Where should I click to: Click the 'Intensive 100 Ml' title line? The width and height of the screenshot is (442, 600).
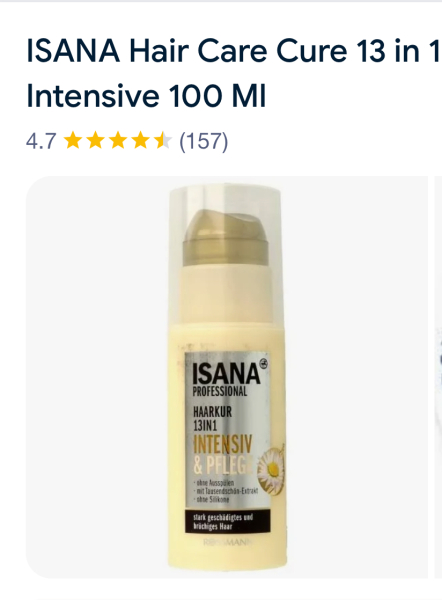point(146,95)
